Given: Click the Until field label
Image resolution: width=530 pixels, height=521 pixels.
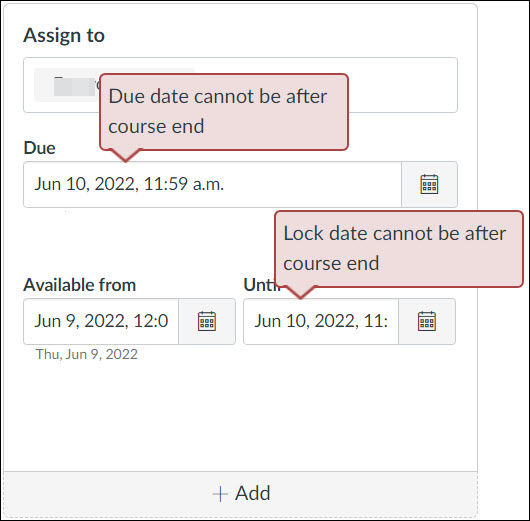Looking at the screenshot, I should click(x=262, y=285).
